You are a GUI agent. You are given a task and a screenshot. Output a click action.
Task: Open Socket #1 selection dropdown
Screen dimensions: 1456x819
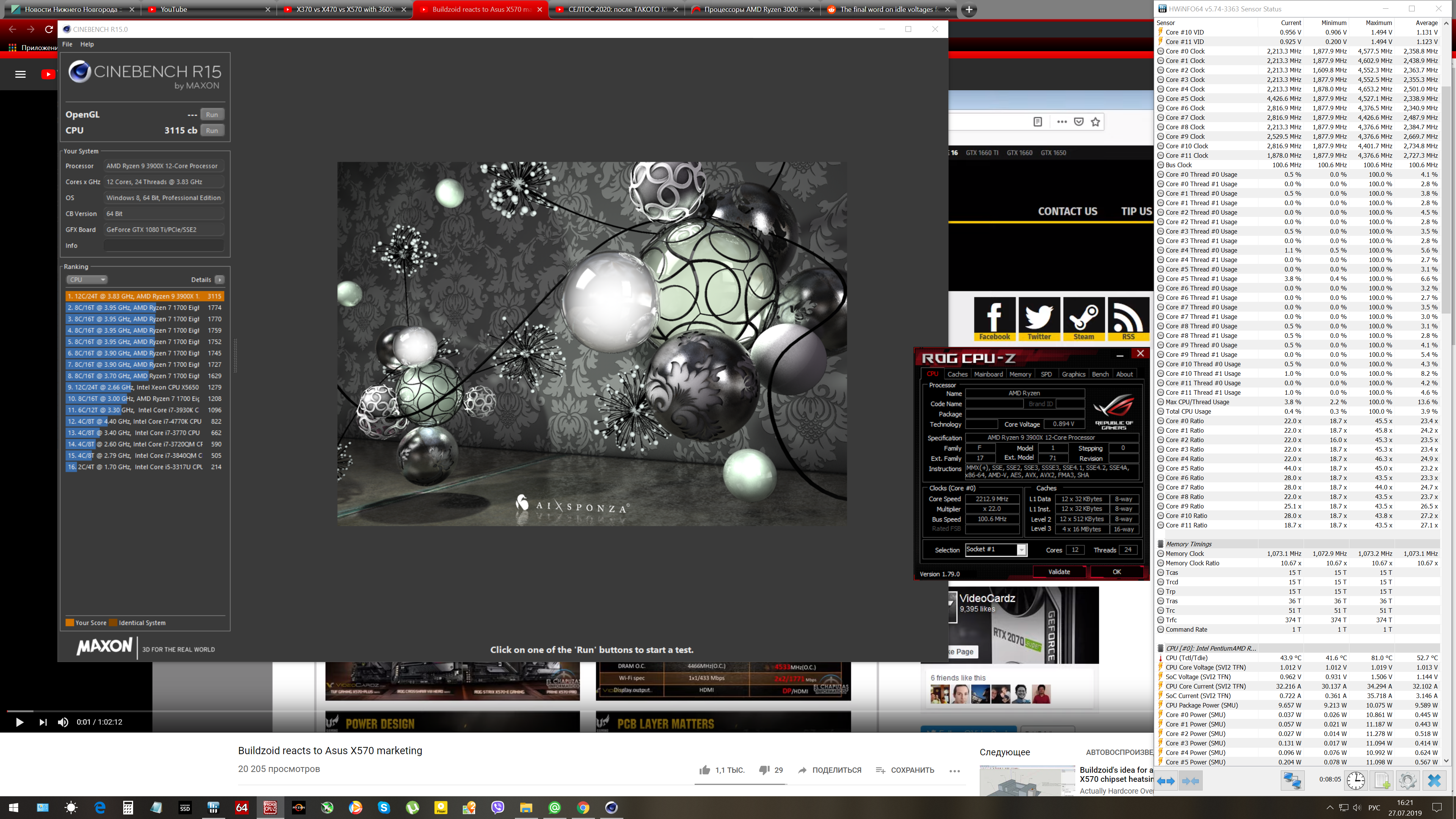(1021, 550)
